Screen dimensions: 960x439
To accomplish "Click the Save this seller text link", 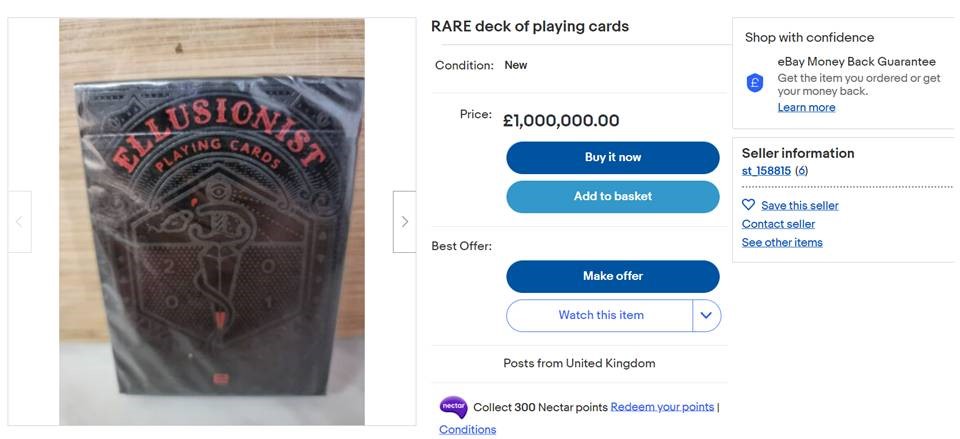I will (x=799, y=206).
